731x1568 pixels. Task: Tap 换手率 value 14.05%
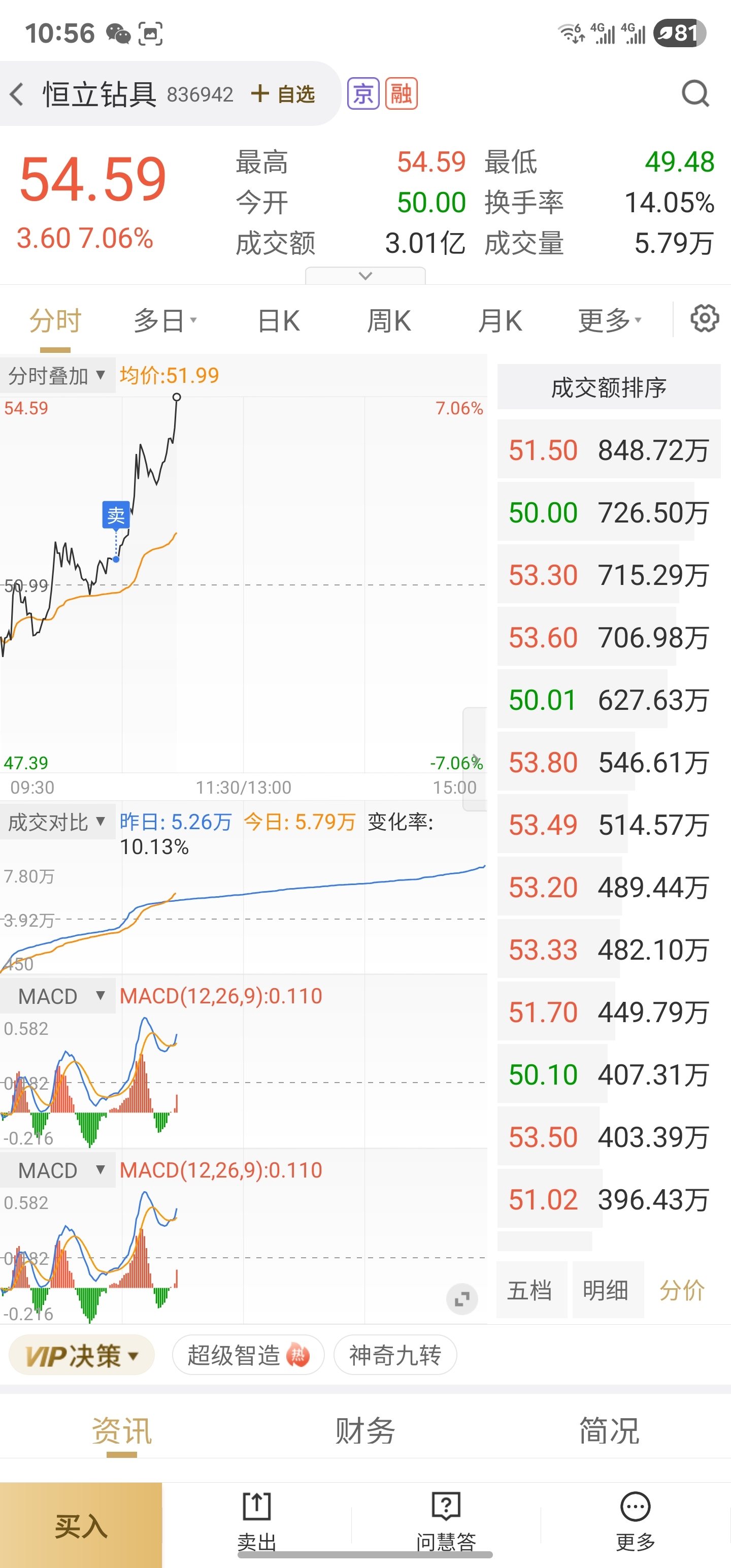tap(669, 203)
